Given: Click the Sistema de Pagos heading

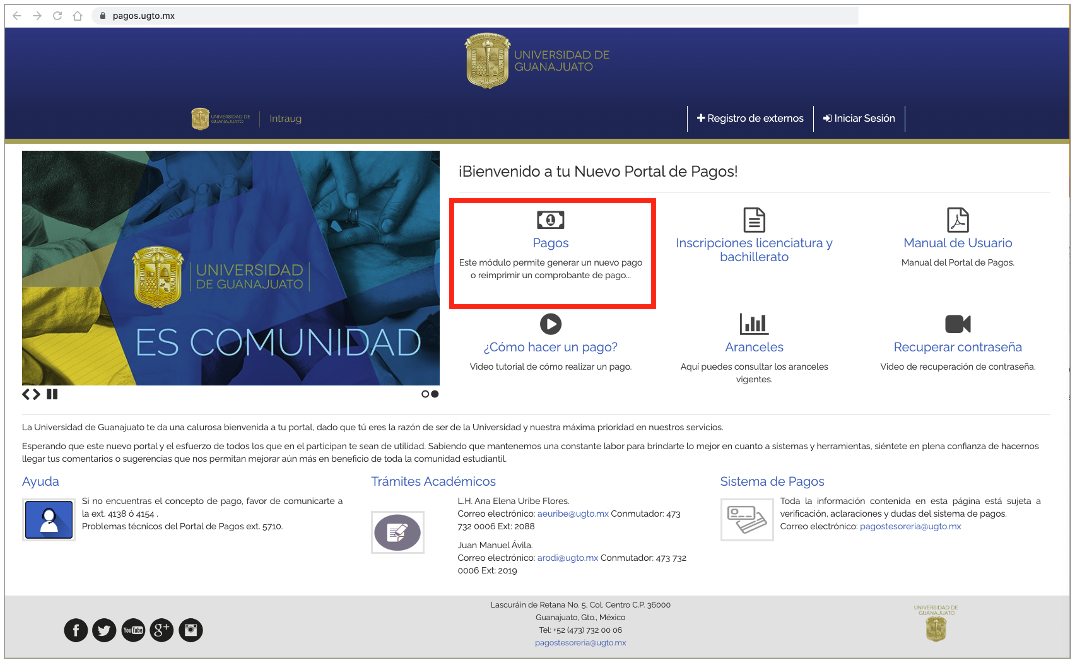Looking at the screenshot, I should click(772, 481).
